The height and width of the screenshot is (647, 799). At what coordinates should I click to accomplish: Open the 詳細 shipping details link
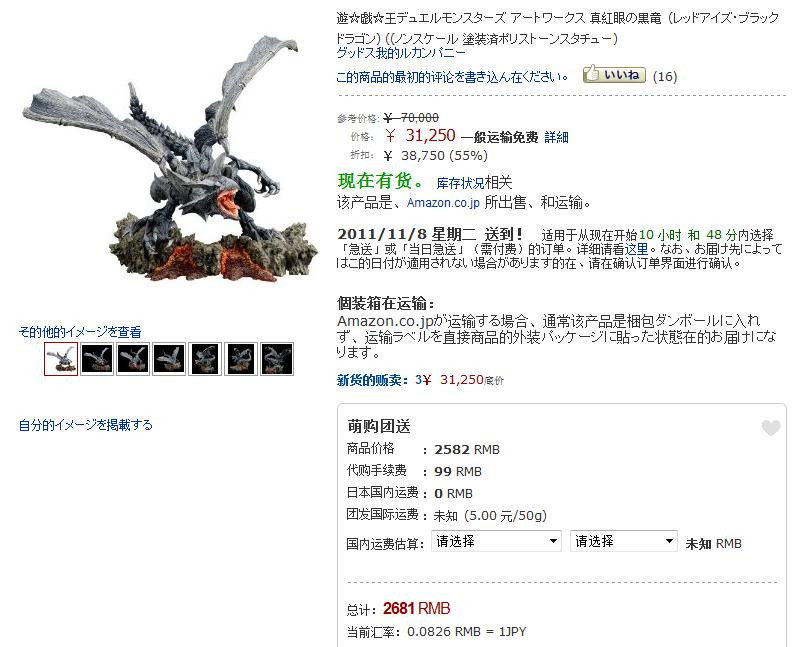pyautogui.click(x=556, y=137)
